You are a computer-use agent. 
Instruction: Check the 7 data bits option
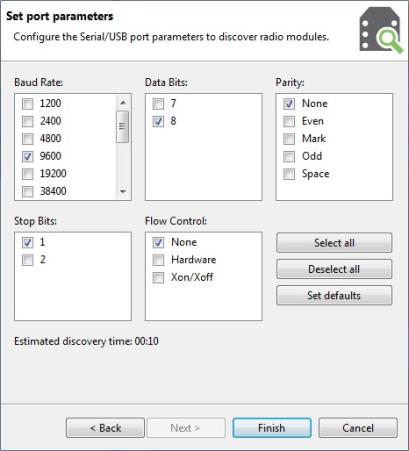coord(158,104)
